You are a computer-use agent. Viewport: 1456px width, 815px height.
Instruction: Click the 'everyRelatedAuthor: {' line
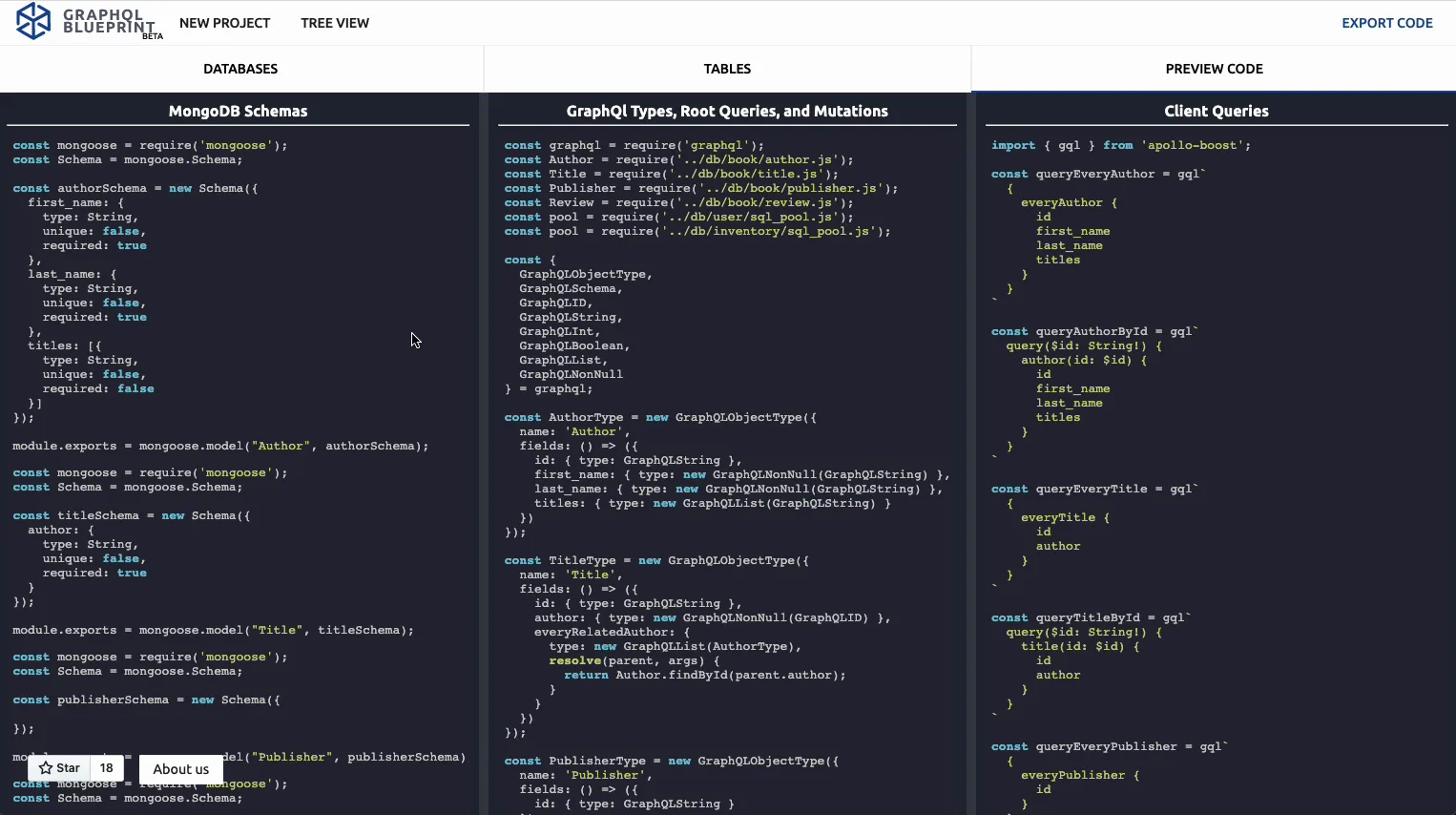(x=612, y=633)
